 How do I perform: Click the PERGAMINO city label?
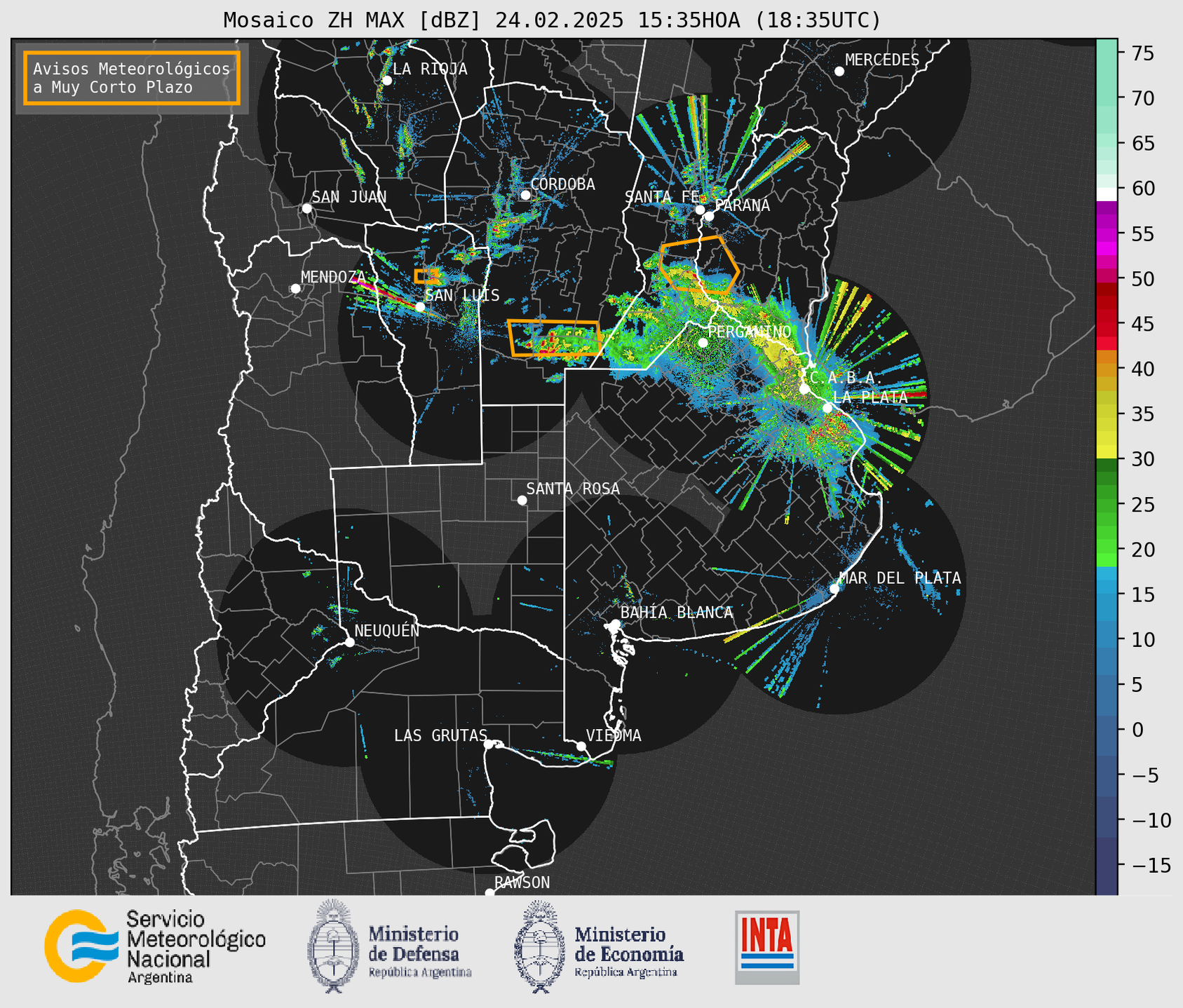click(750, 332)
